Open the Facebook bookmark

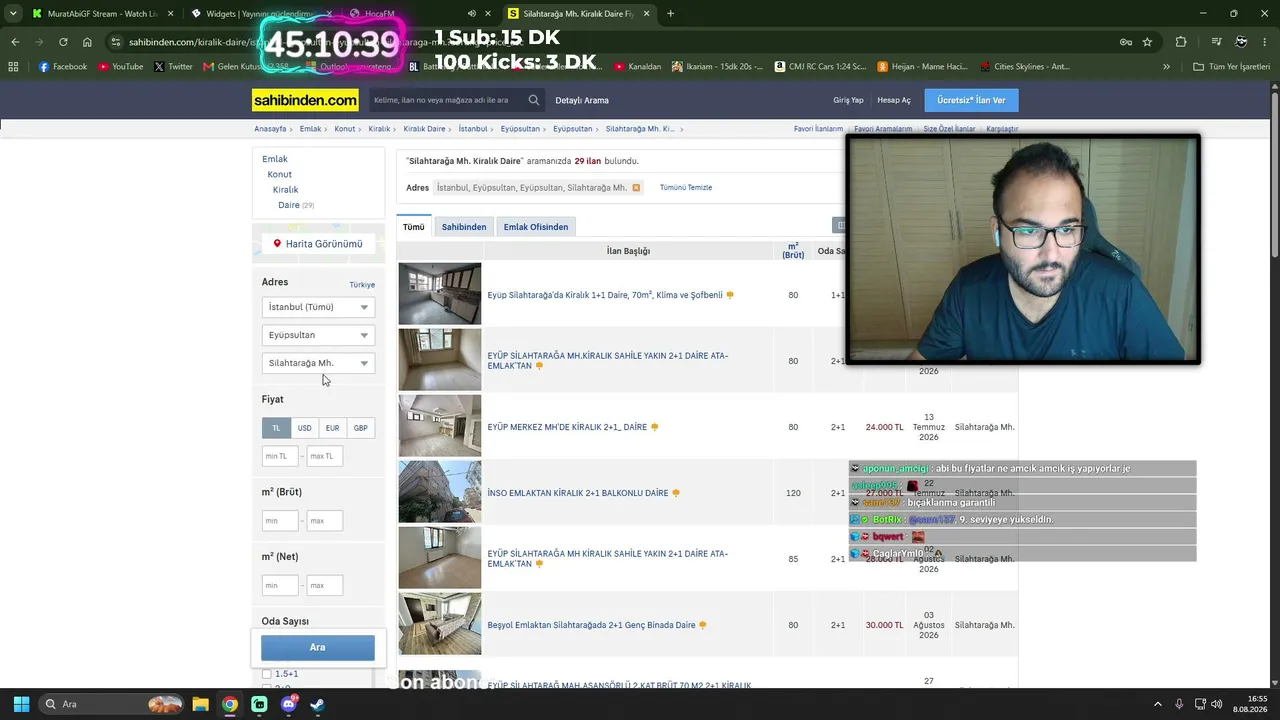[x=63, y=67]
